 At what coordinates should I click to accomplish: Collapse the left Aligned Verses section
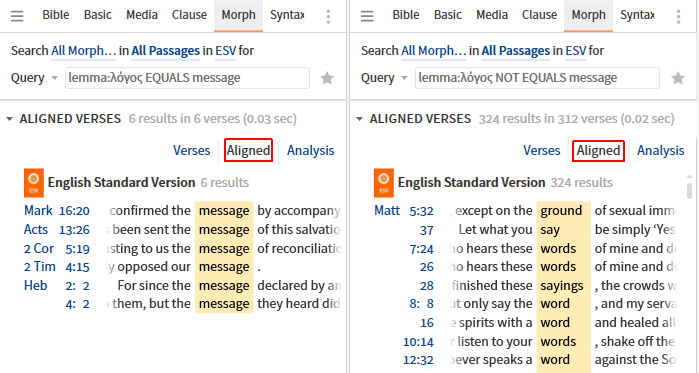pyautogui.click(x=9, y=119)
